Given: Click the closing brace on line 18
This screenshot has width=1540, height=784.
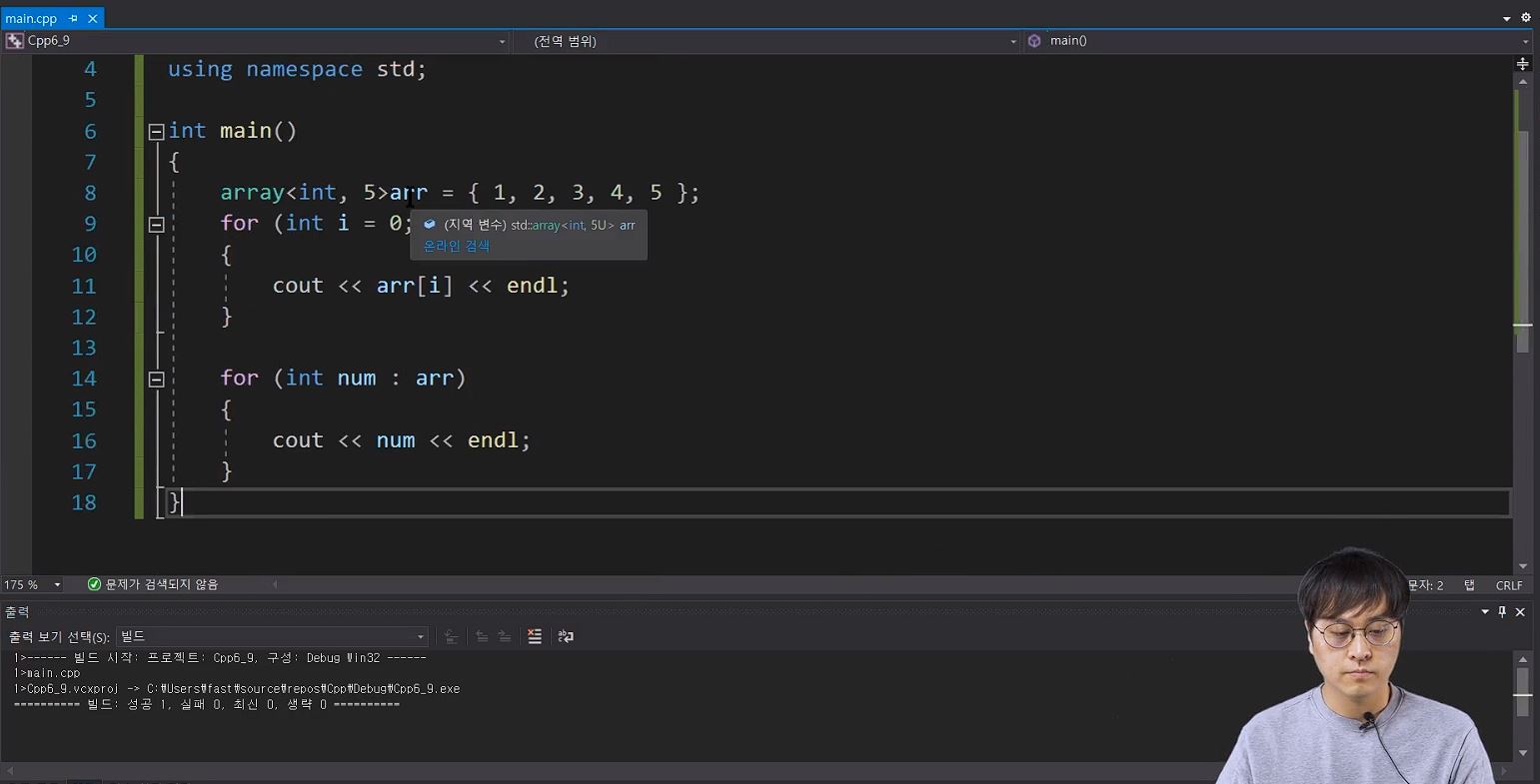Looking at the screenshot, I should point(175,502).
